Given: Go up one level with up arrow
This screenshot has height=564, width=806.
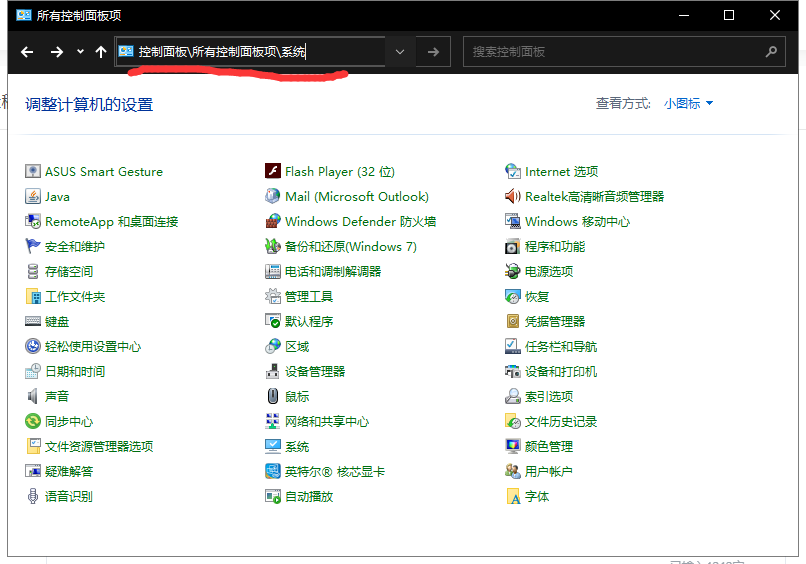Looking at the screenshot, I should [101, 51].
